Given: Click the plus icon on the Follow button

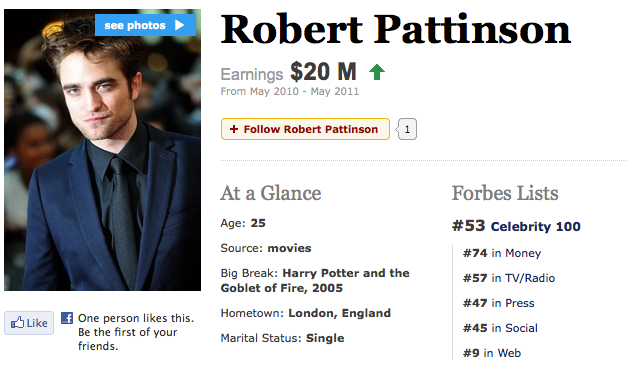Looking at the screenshot, I should [x=233, y=129].
